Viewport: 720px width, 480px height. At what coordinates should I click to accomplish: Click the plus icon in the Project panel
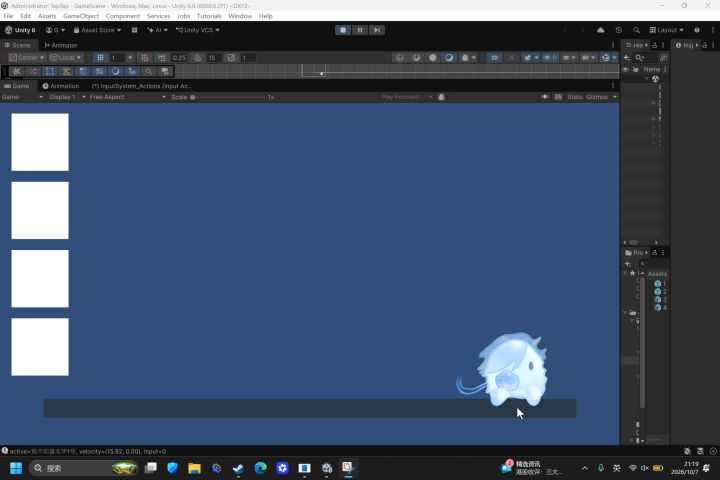click(627, 264)
